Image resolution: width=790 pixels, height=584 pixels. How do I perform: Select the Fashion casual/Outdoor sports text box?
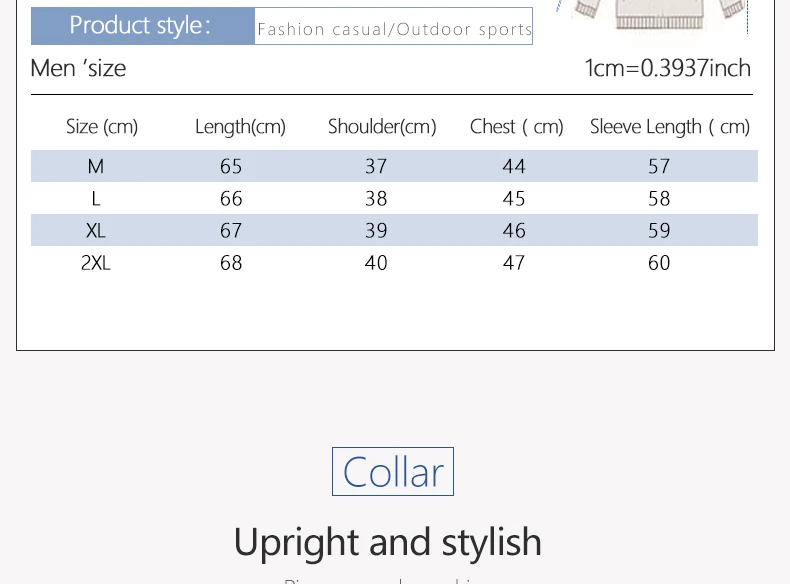pyautogui.click(x=393, y=26)
